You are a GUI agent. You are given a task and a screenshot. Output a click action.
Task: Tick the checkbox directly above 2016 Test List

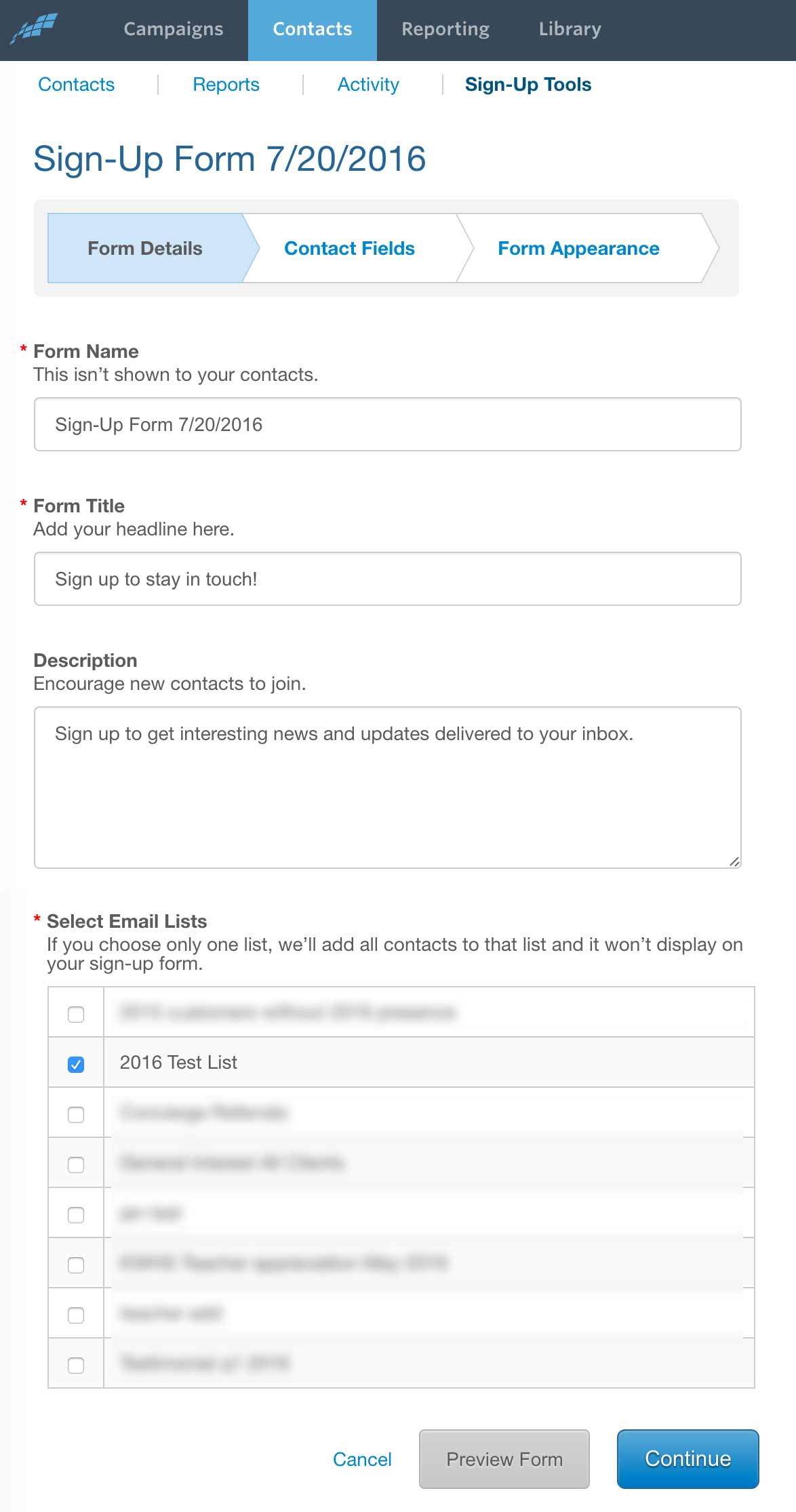point(76,1014)
